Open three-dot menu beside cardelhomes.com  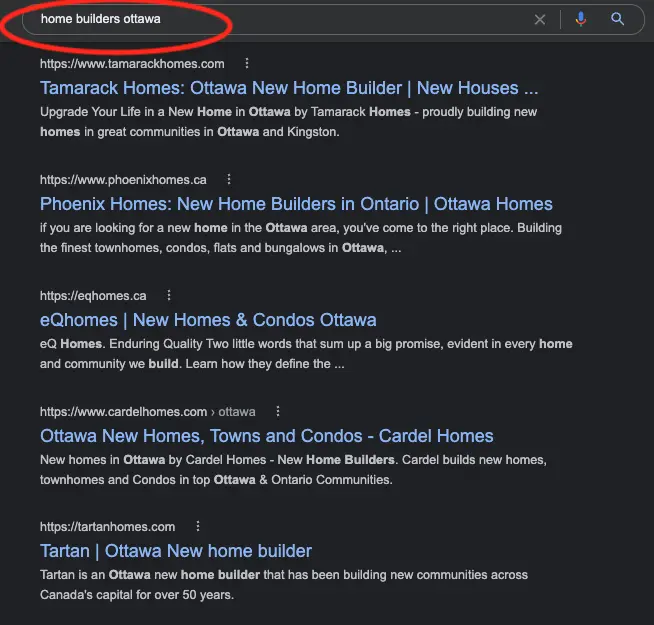pyautogui.click(x=278, y=412)
